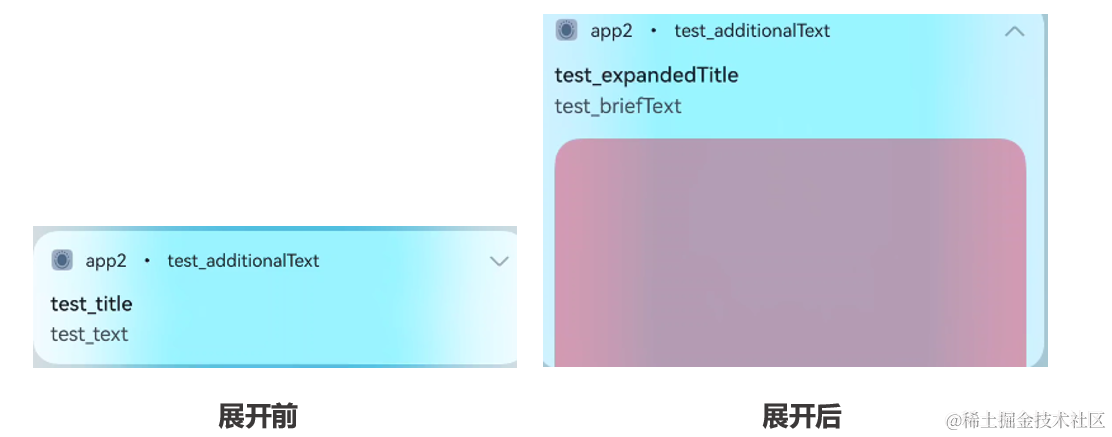The width and height of the screenshot is (1112, 437).
Task: Select the test_briefText summary line
Action: point(618,106)
